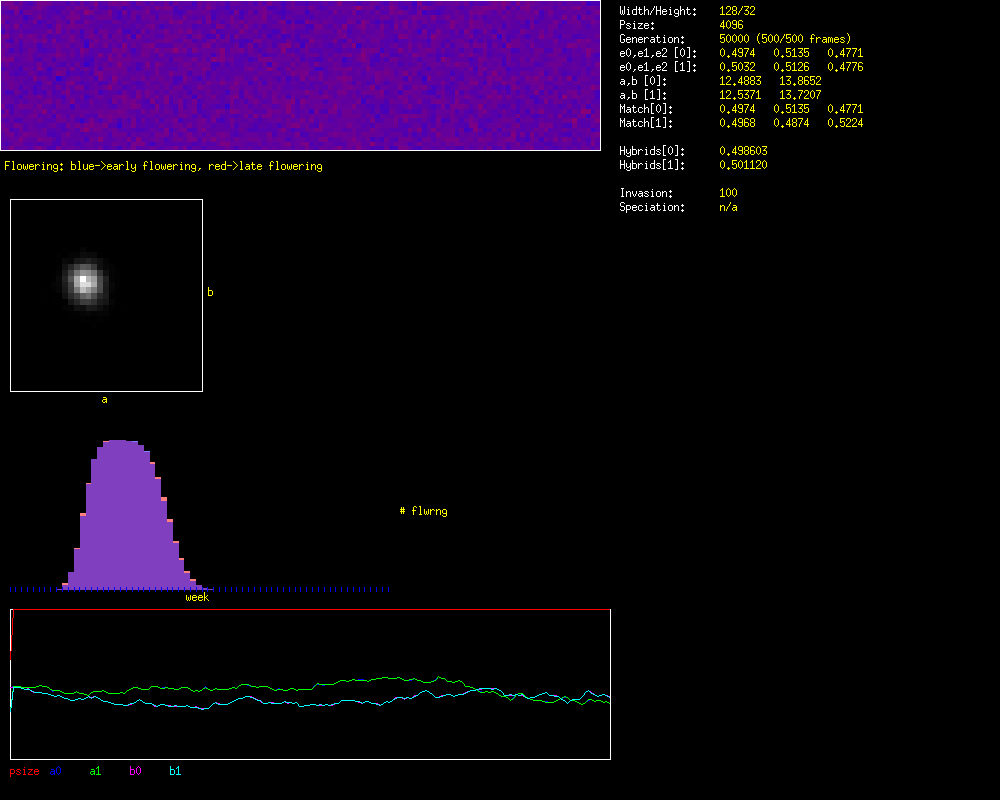Click the purple flowering histogram
The width and height of the screenshot is (1000, 800).
tap(135, 514)
